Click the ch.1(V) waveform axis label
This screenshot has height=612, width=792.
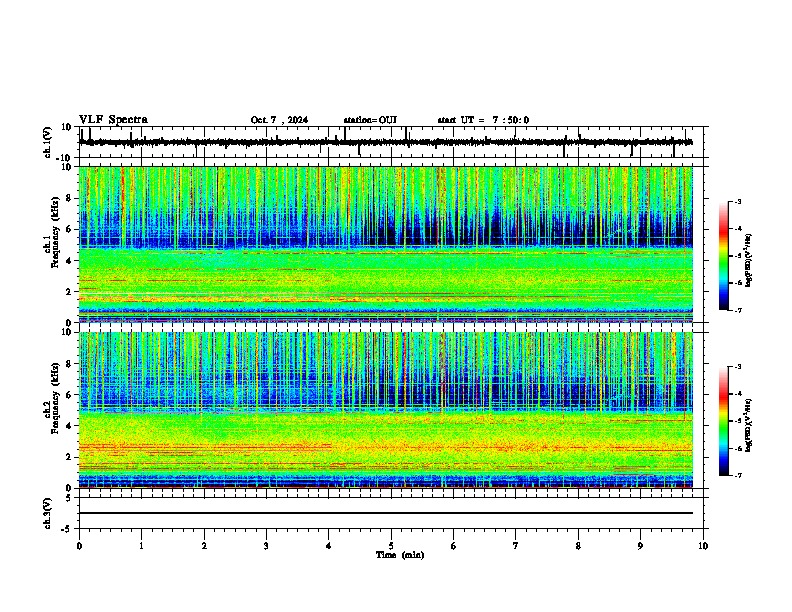pos(48,142)
